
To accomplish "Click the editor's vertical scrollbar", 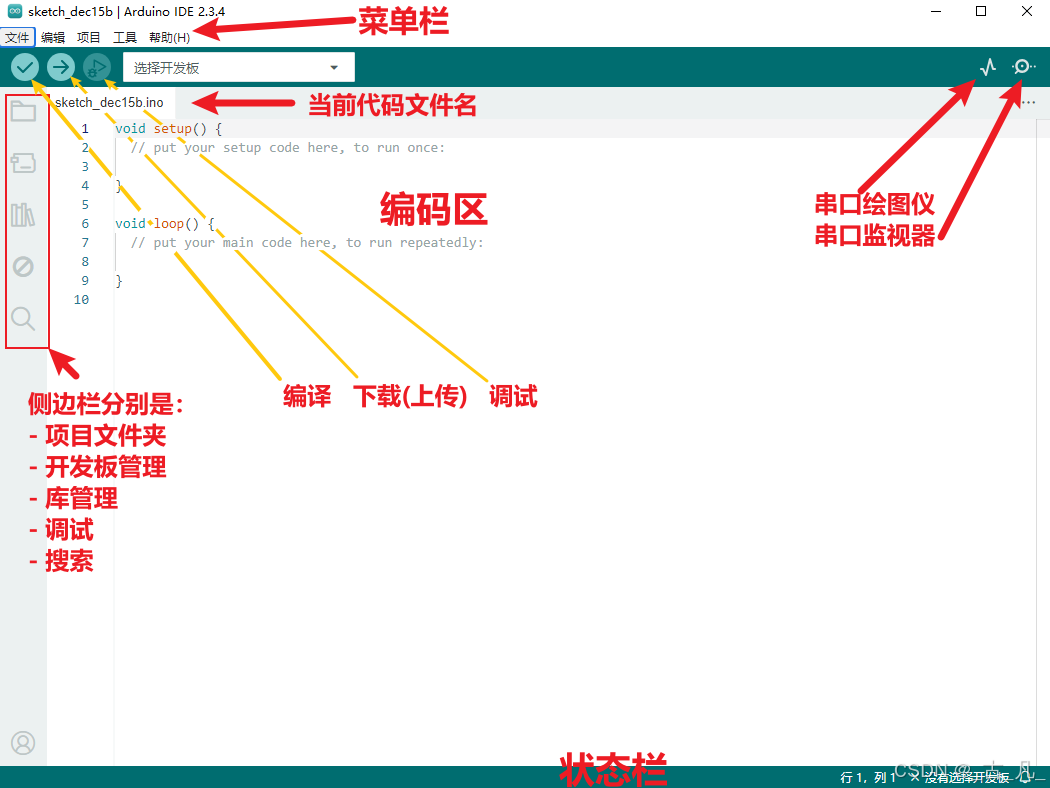I will (1043, 442).
